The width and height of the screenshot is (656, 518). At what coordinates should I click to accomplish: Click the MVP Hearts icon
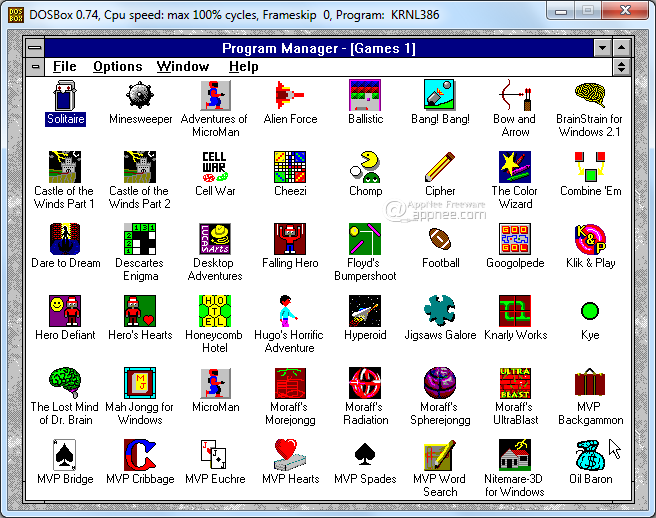coord(290,455)
